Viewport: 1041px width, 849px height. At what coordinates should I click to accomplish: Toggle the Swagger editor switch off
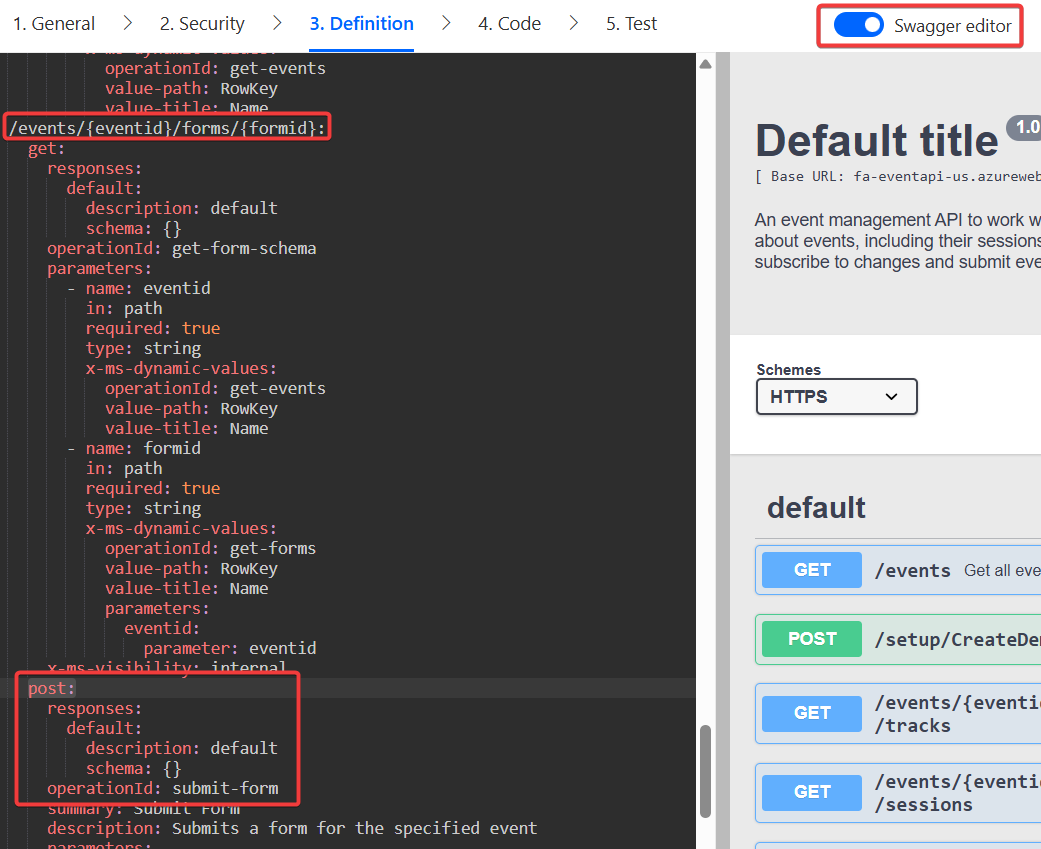pyautogui.click(x=859, y=25)
